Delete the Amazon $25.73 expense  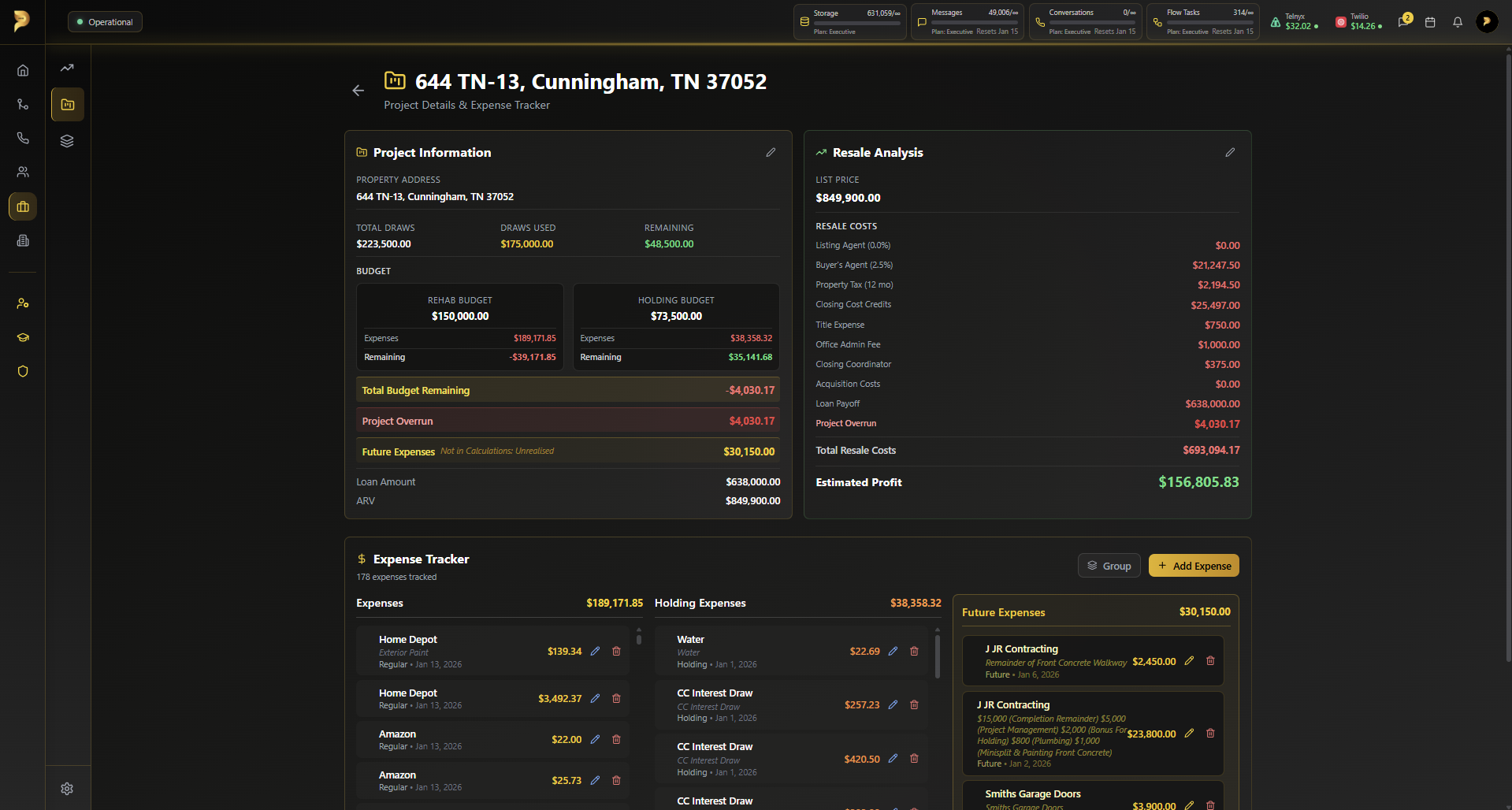pos(616,780)
